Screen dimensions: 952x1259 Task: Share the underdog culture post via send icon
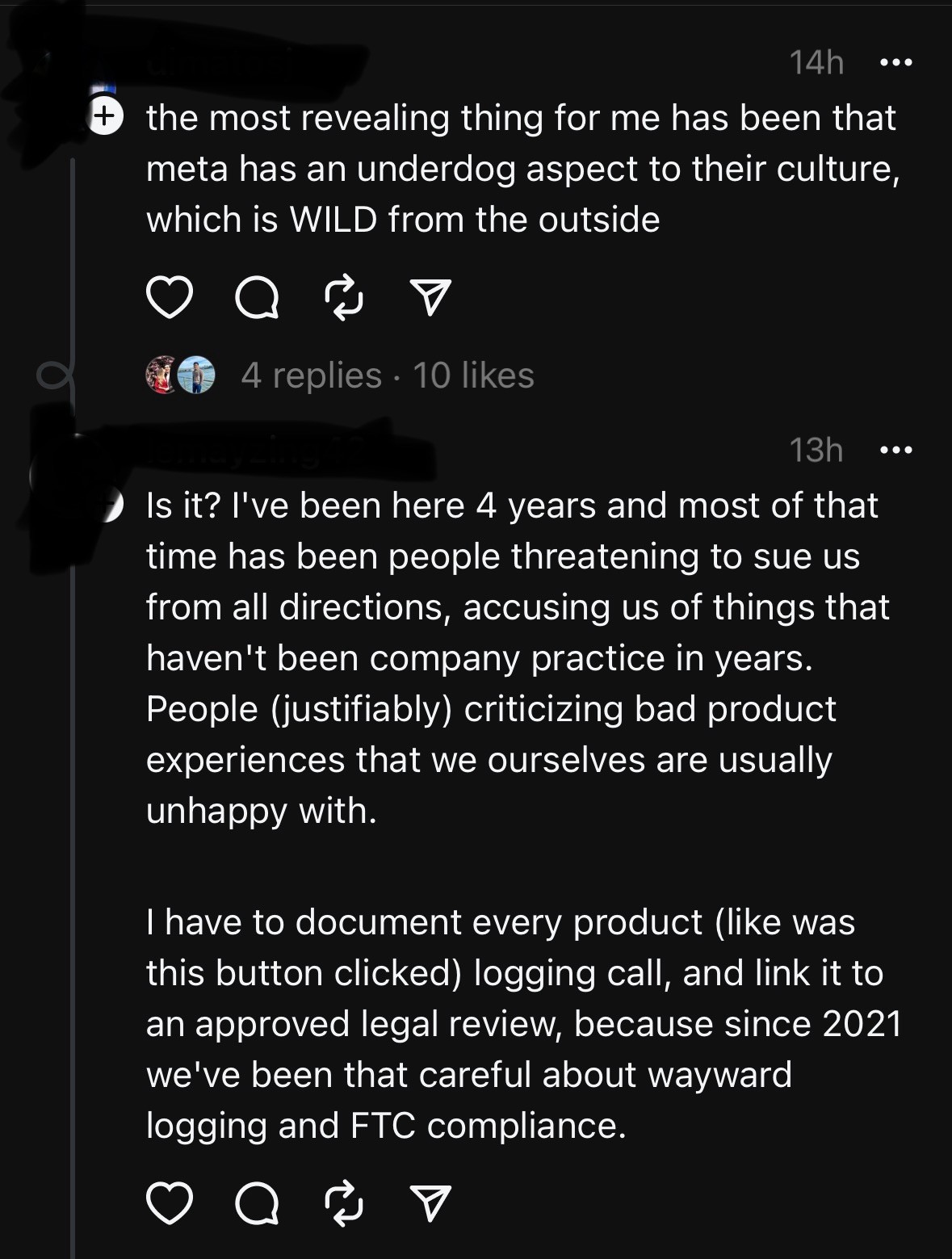(430, 298)
